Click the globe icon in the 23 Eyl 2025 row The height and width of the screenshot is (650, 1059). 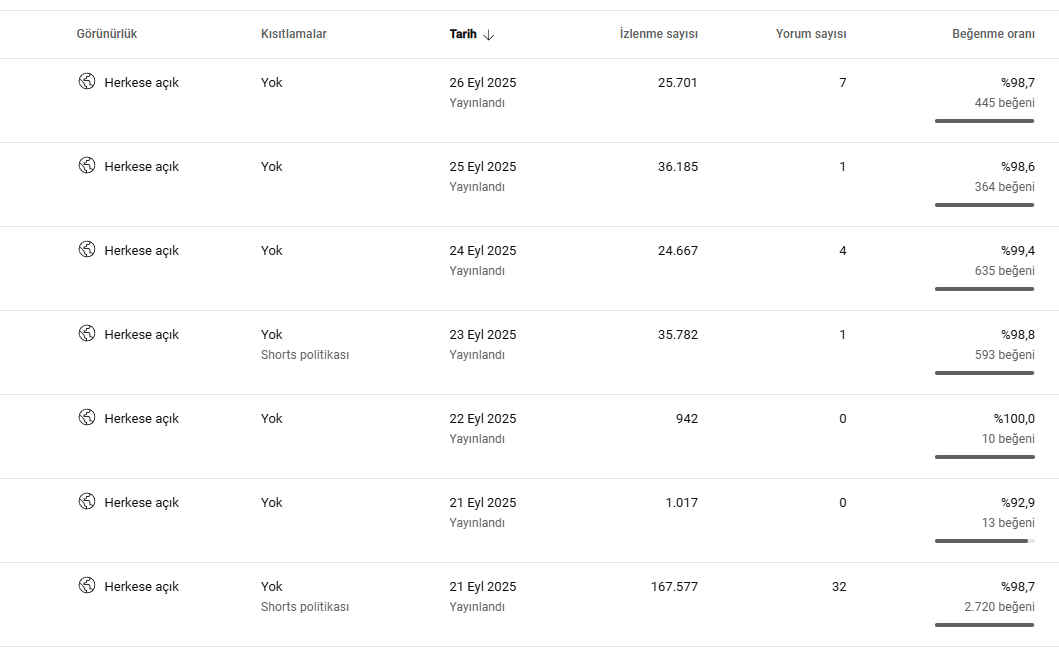pyautogui.click(x=87, y=334)
